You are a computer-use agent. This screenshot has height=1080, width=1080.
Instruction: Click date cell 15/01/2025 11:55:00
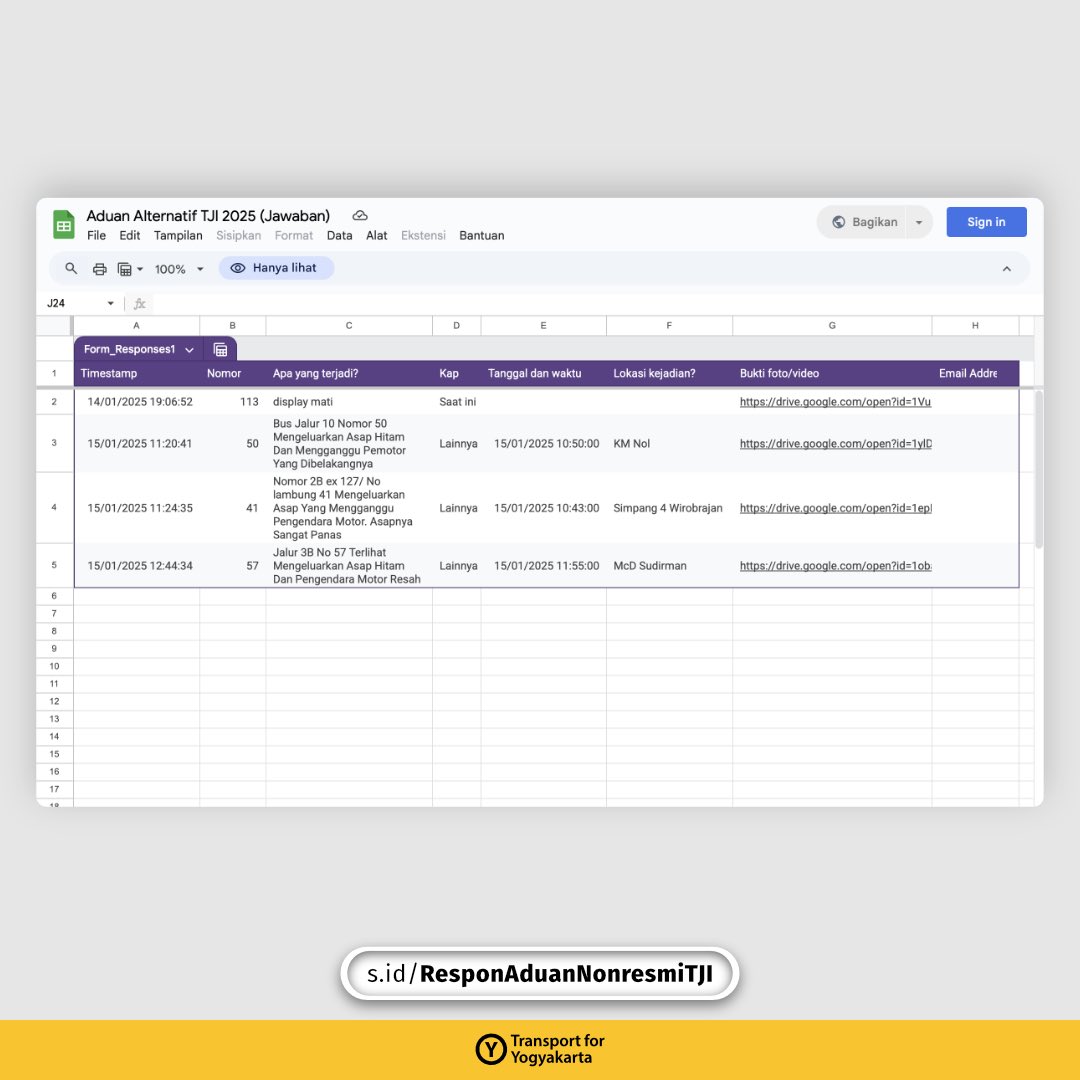pyautogui.click(x=543, y=566)
